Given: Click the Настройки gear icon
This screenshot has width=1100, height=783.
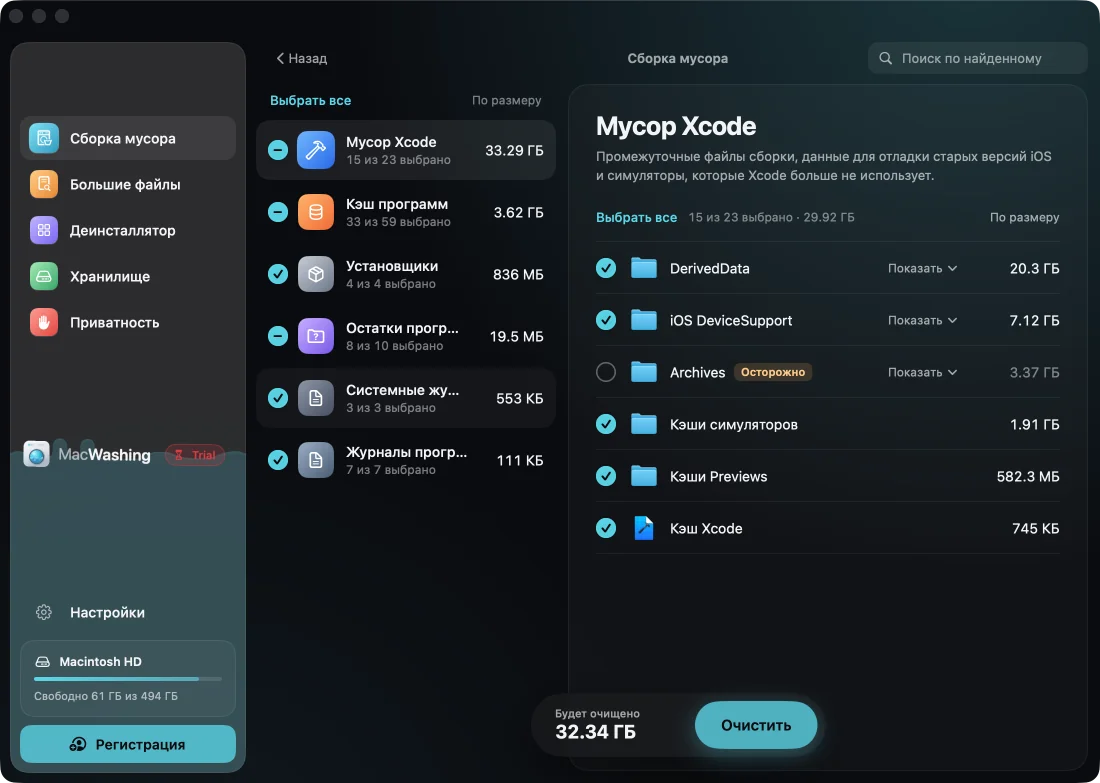Looking at the screenshot, I should [x=43, y=613].
